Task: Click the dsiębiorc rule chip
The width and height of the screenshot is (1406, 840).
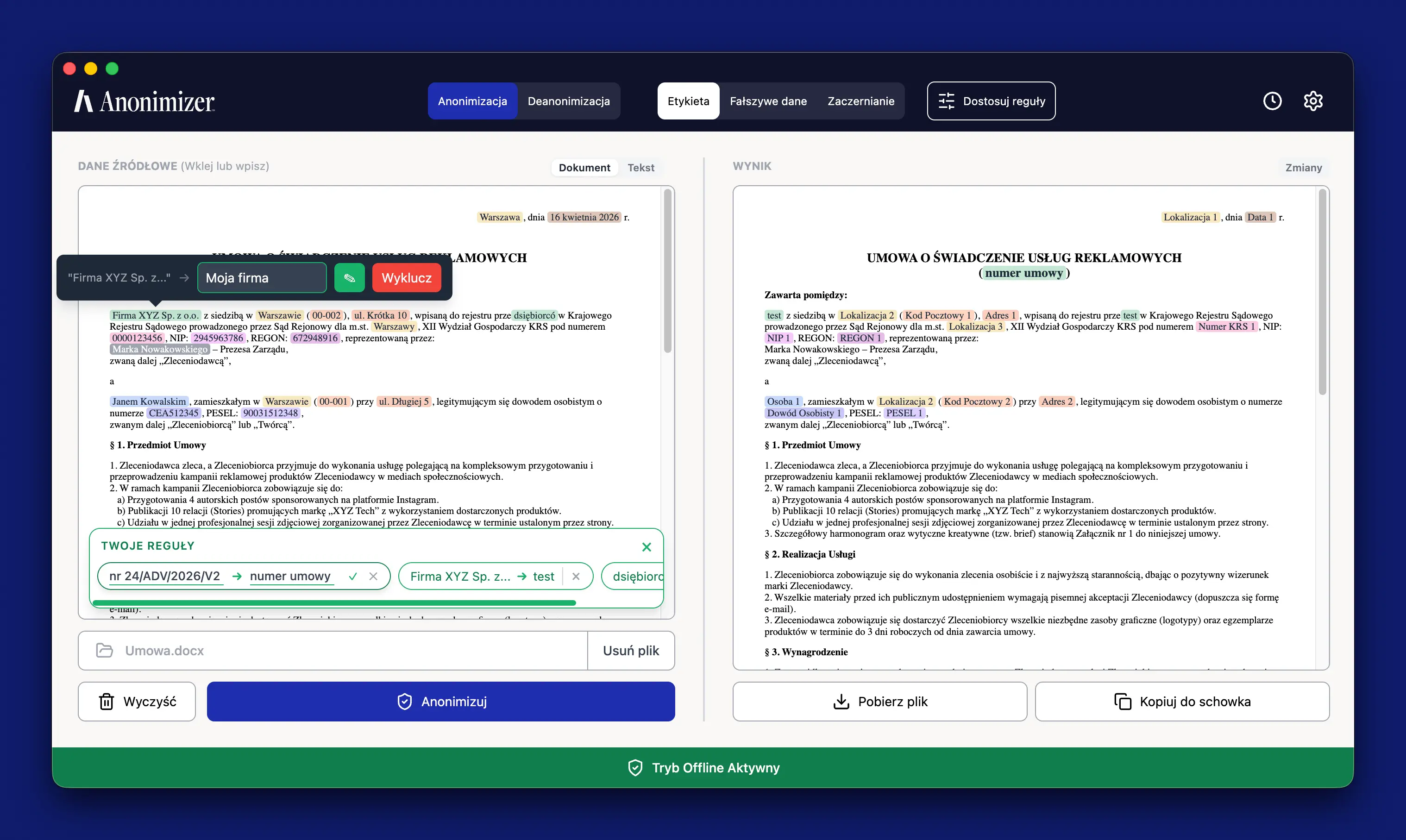Action: (633, 576)
